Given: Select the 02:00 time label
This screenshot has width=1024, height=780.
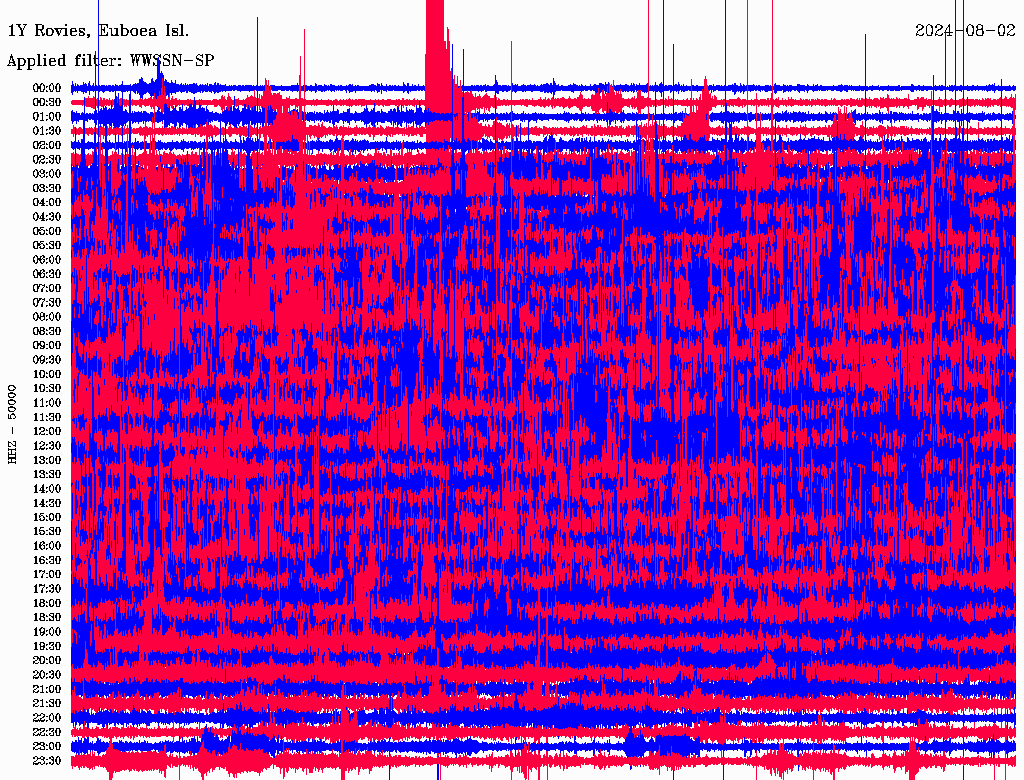Looking at the screenshot, I should [47, 145].
